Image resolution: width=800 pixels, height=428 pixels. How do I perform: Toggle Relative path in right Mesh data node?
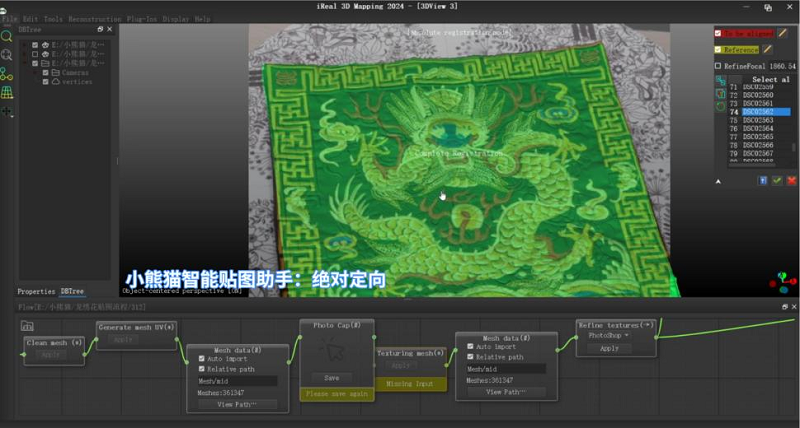click(470, 357)
